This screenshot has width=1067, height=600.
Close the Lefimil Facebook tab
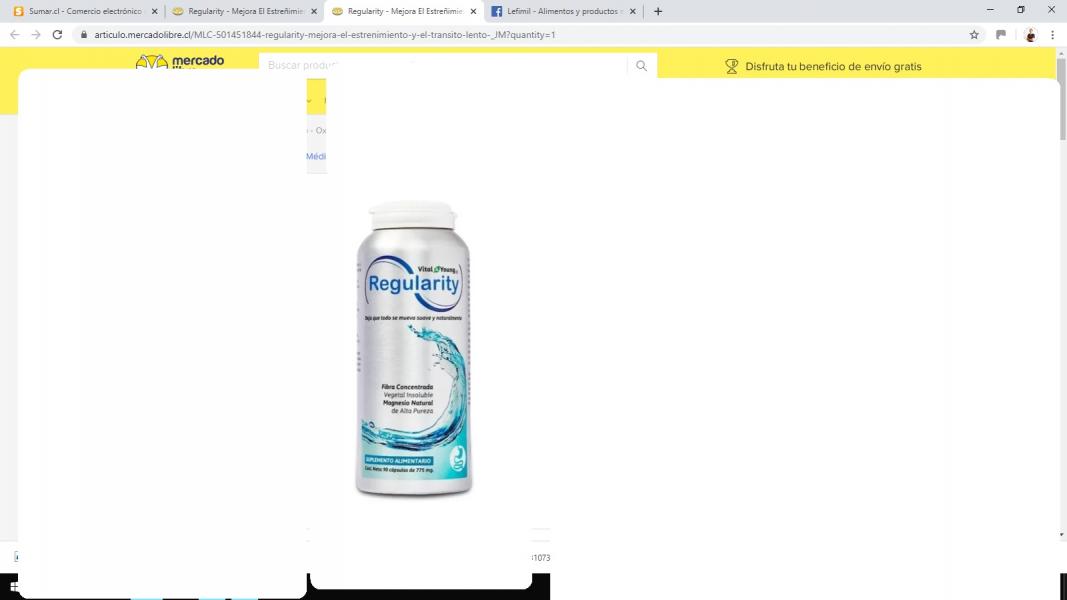(632, 12)
